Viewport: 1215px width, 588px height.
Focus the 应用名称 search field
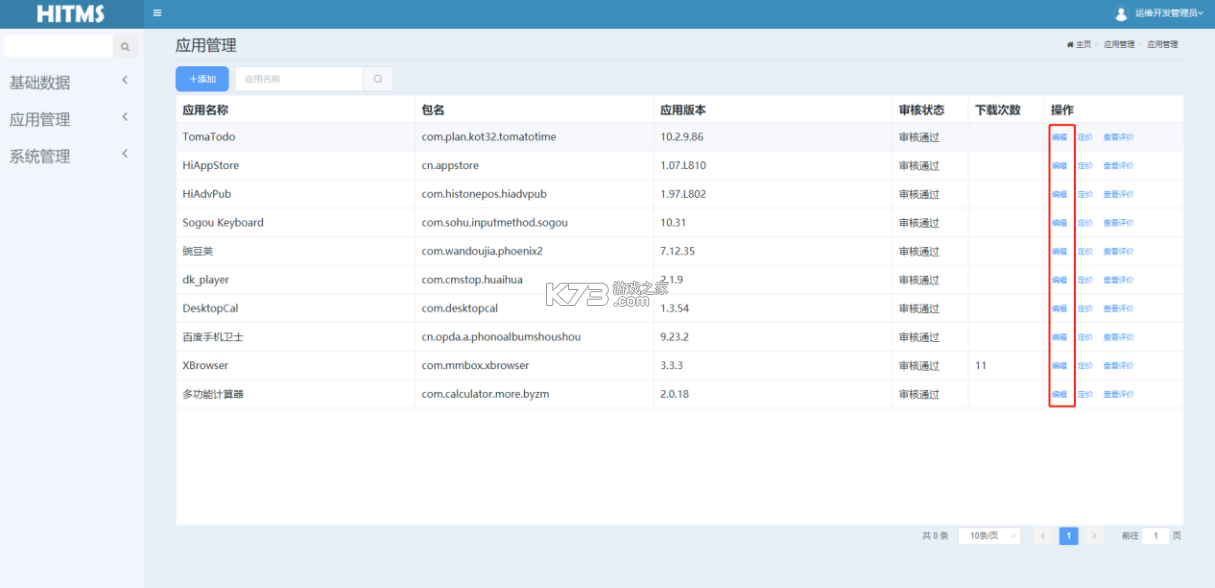[x=299, y=79]
